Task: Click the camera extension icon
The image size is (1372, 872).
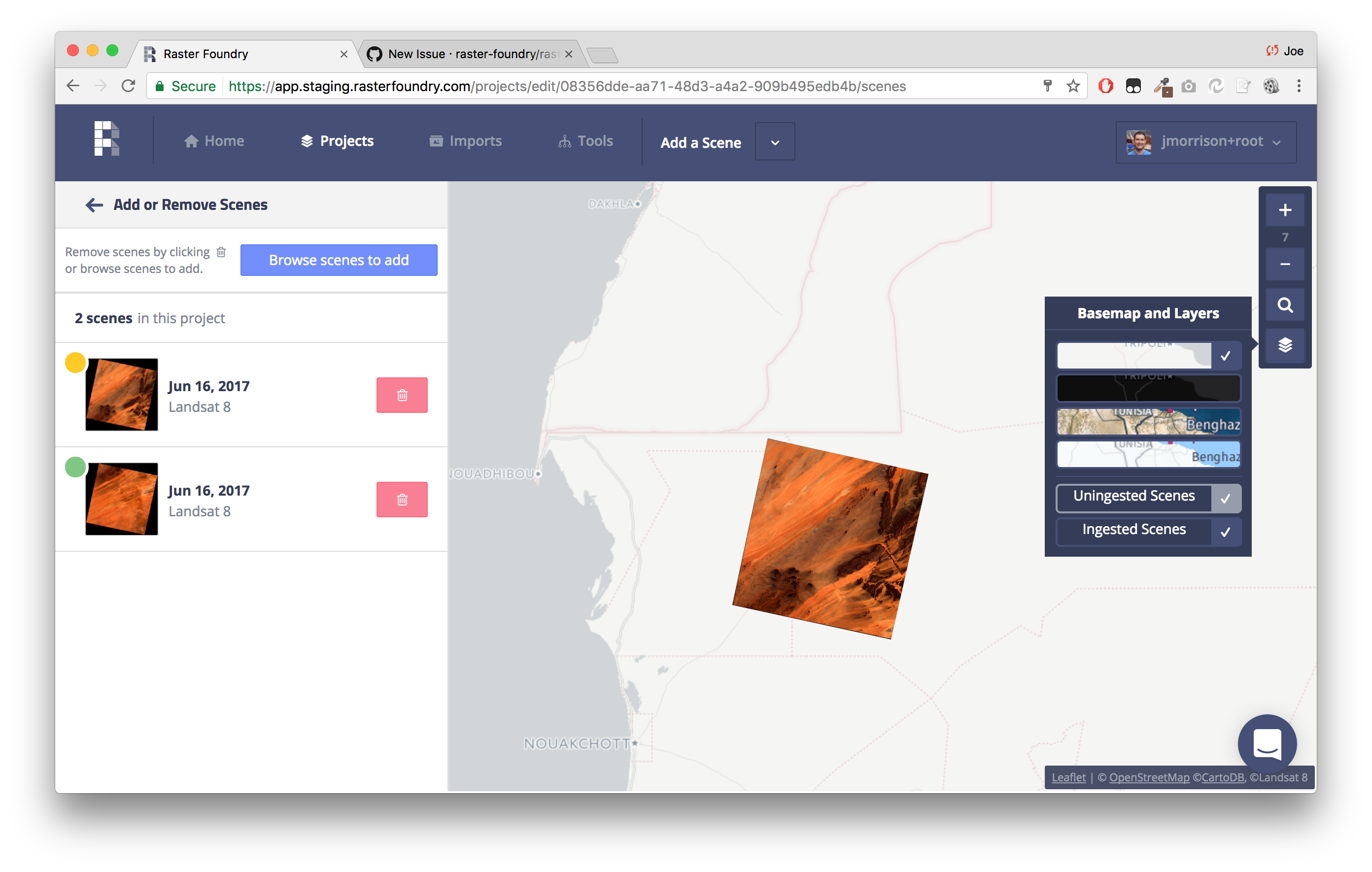Action: 1189,87
